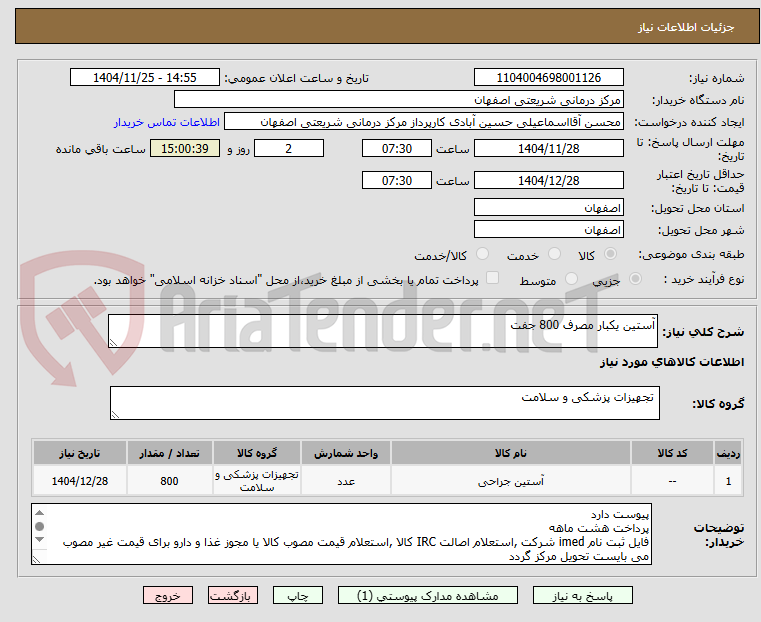Viewport: 761px width, 622px height.
Task: Click the نام کالا column header
Action: pos(511,453)
